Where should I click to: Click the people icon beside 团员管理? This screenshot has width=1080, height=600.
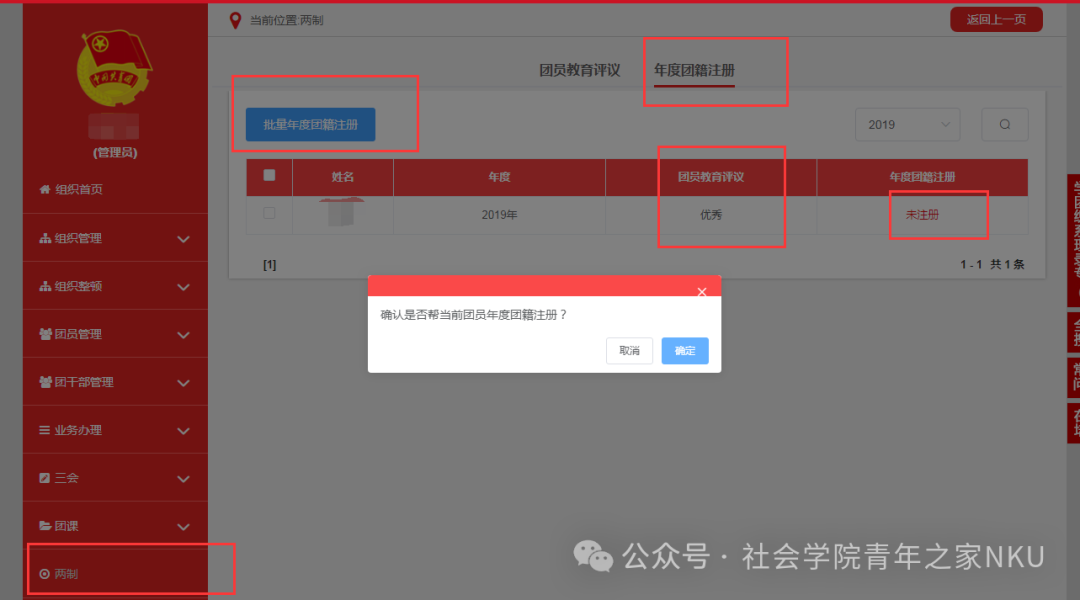[45, 334]
